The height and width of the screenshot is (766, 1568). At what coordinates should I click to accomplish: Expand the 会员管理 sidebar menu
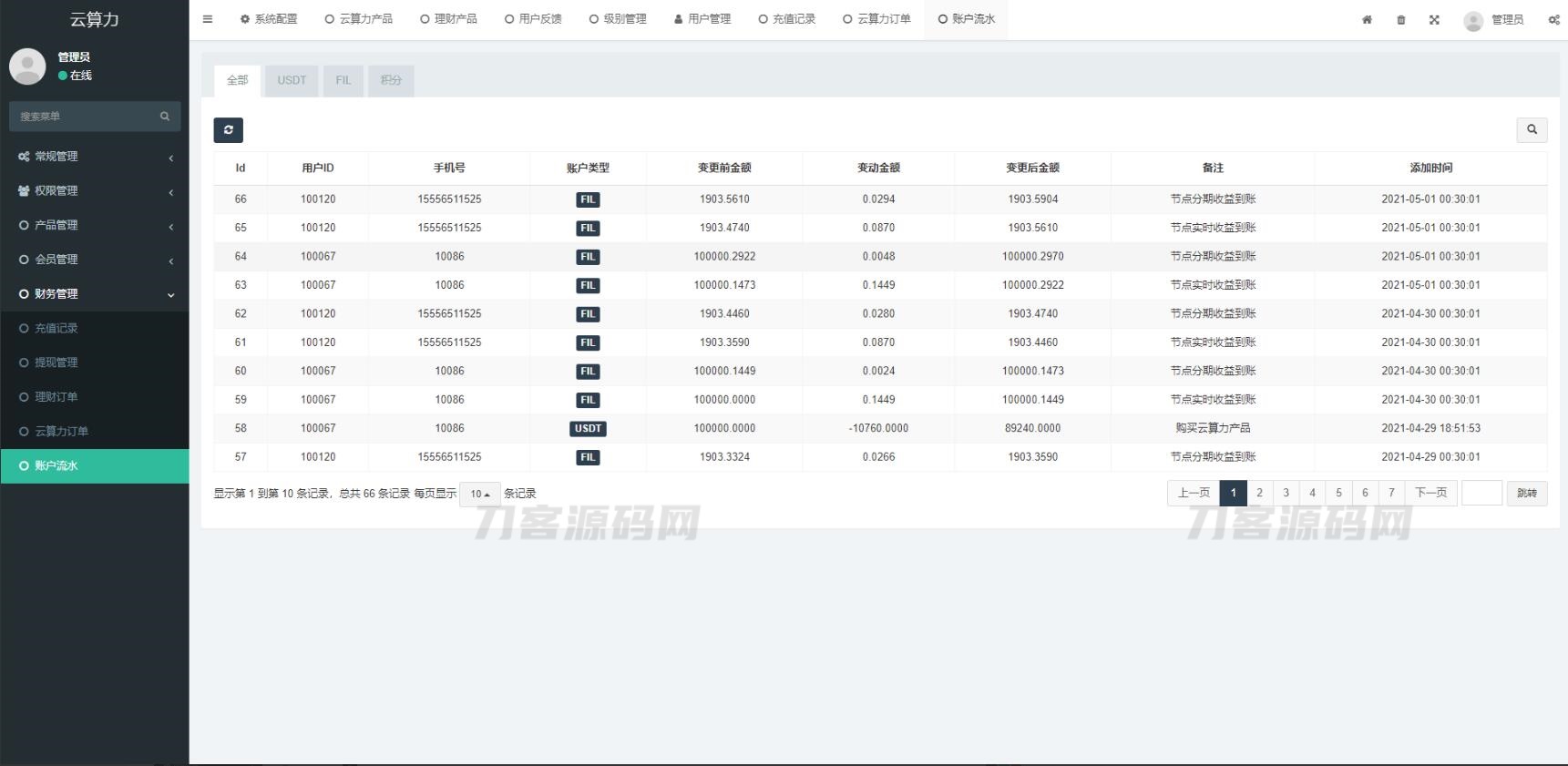95,260
